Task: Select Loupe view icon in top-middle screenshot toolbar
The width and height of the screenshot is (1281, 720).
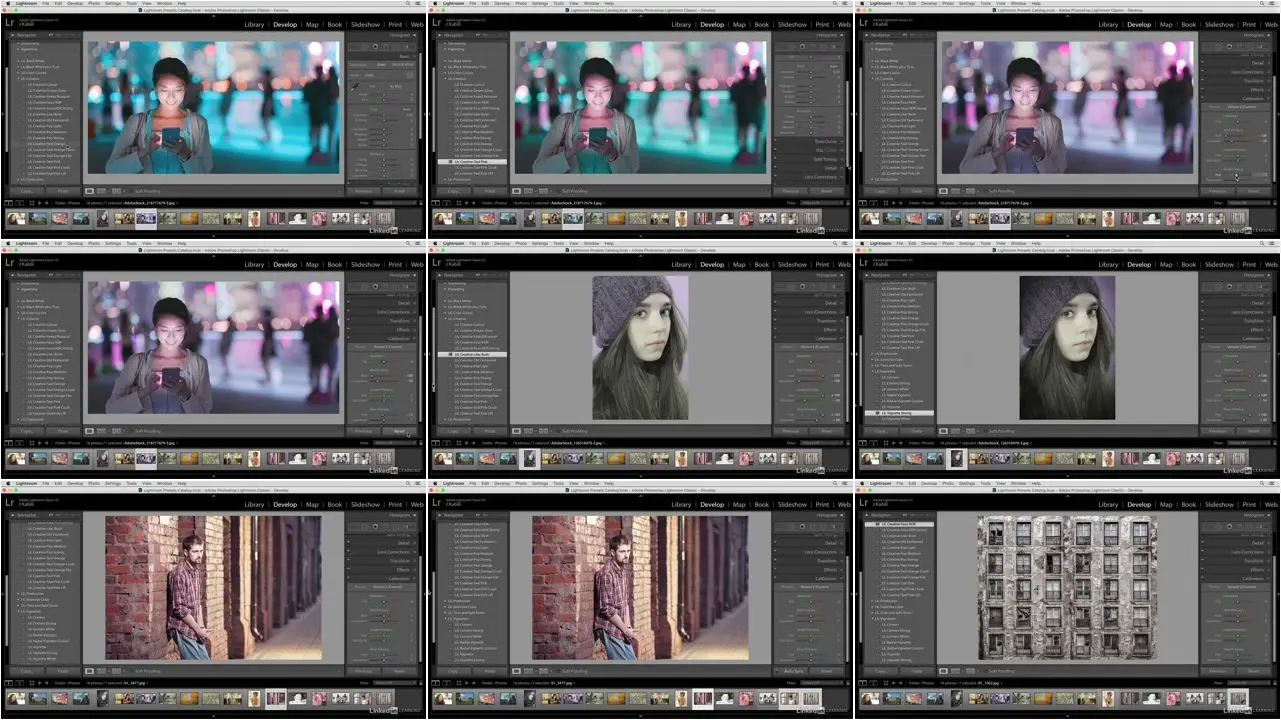Action: click(515, 191)
